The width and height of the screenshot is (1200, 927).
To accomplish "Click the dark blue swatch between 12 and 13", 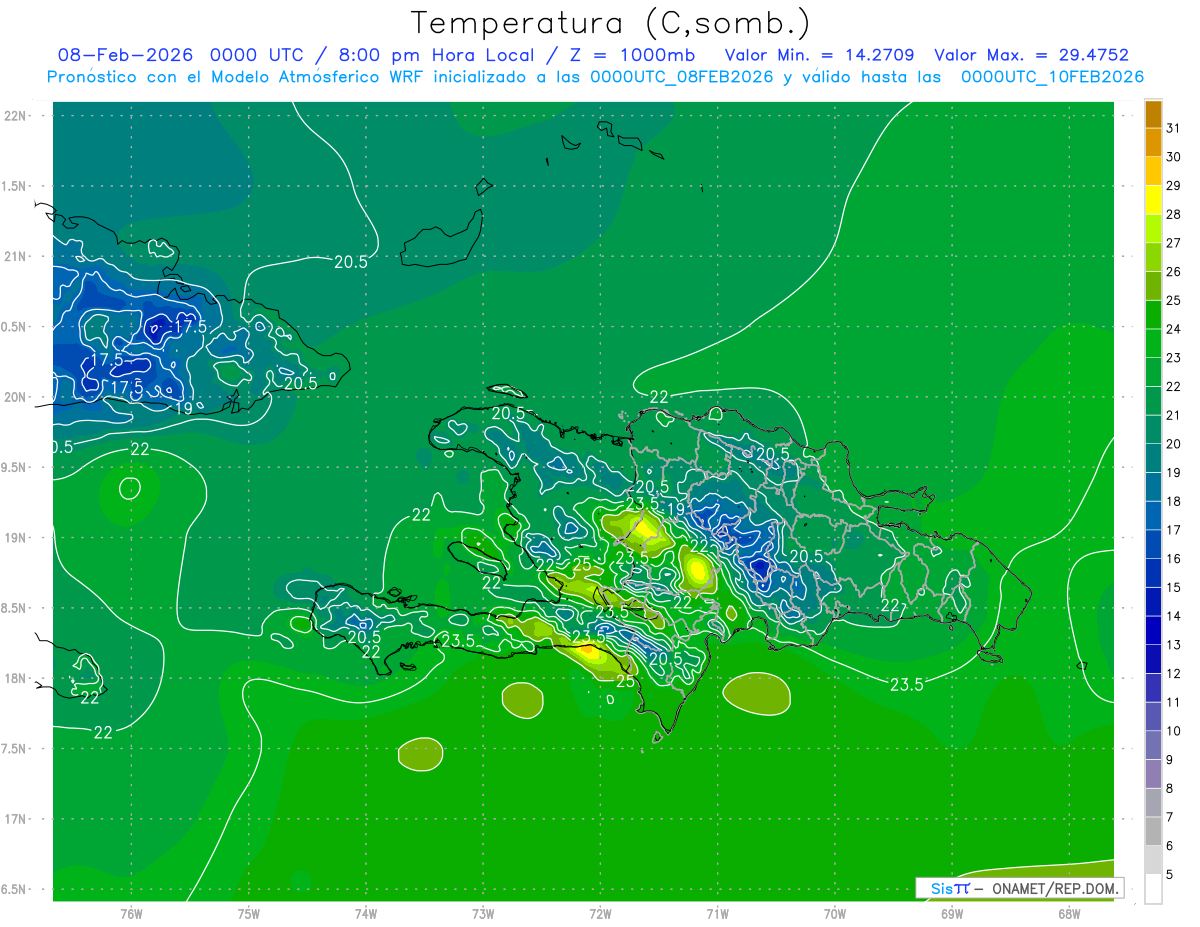I will tap(1153, 659).
